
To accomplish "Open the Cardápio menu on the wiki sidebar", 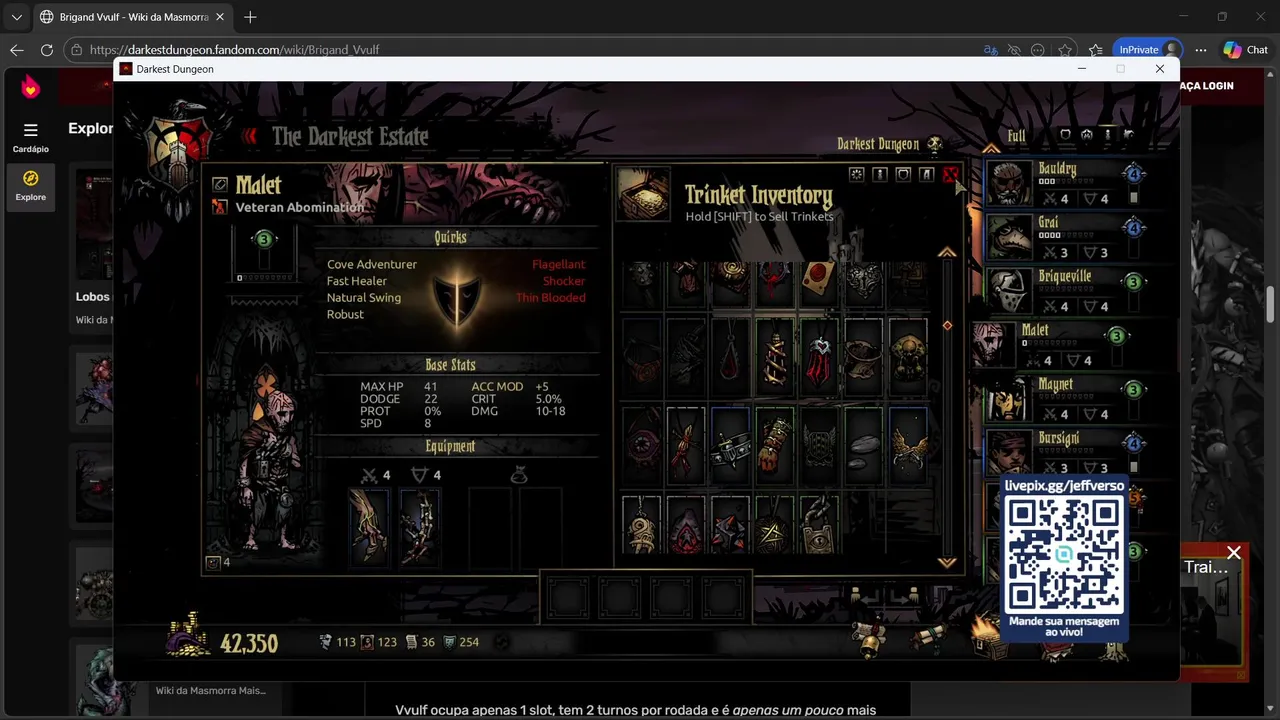I will coord(30,137).
